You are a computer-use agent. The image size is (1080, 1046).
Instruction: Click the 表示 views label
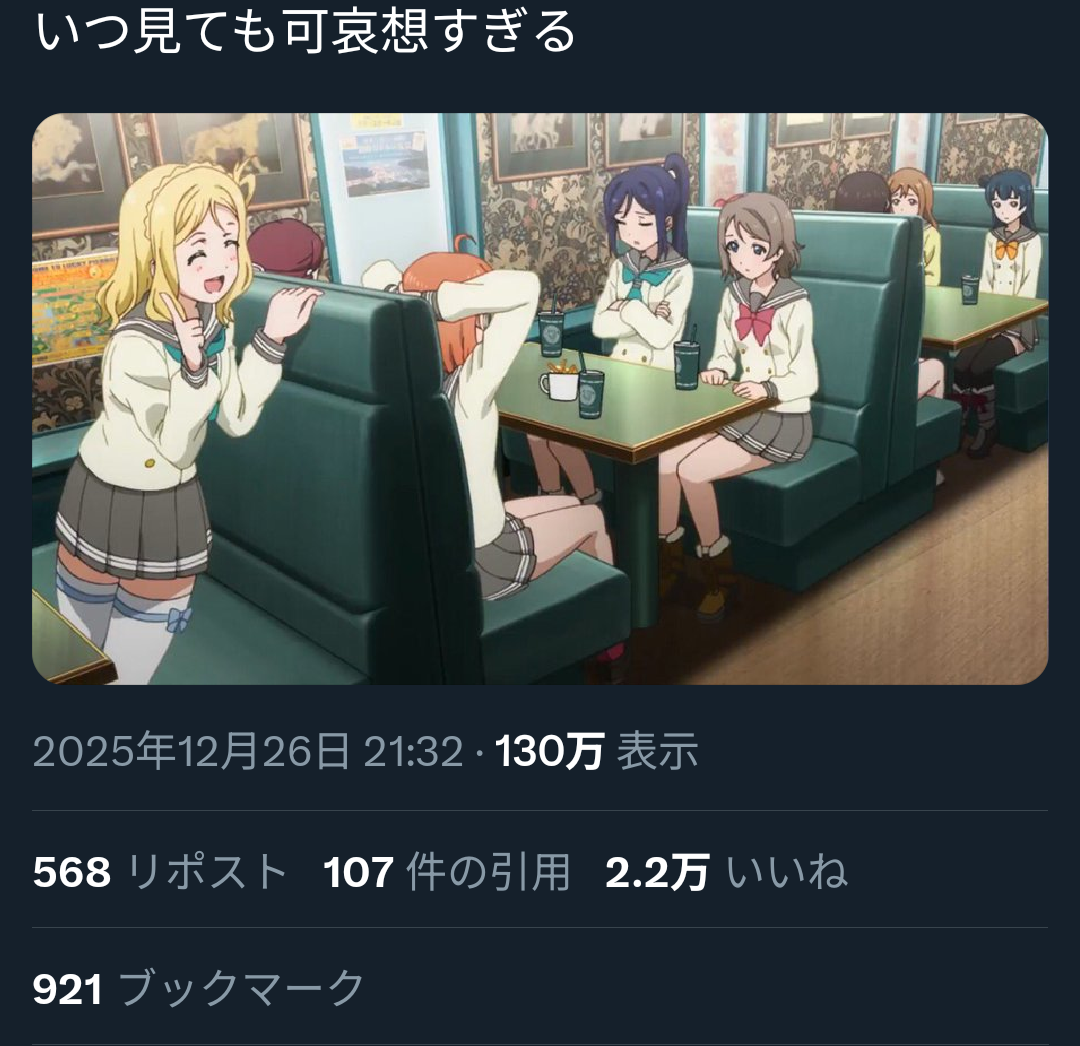pyautogui.click(x=658, y=751)
